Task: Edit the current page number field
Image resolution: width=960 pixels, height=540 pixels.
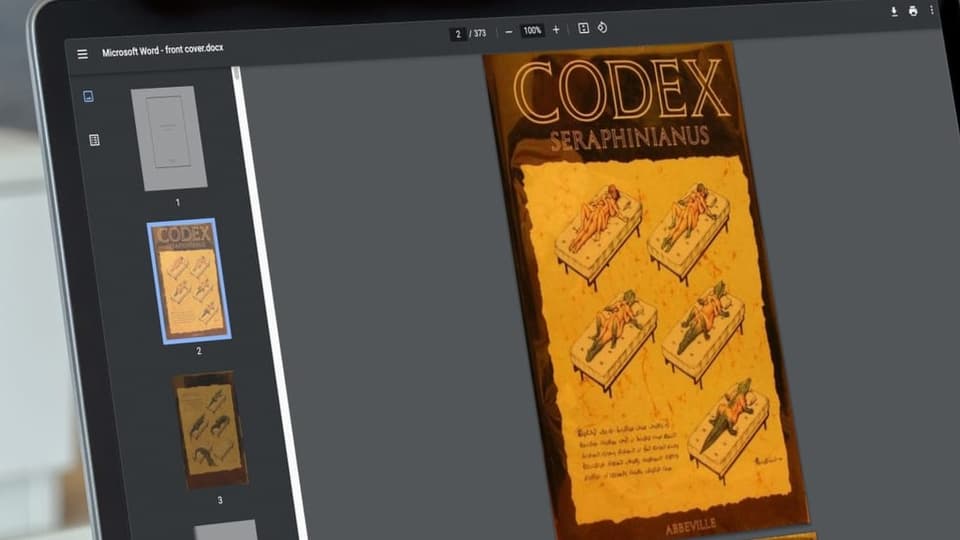Action: (457, 34)
